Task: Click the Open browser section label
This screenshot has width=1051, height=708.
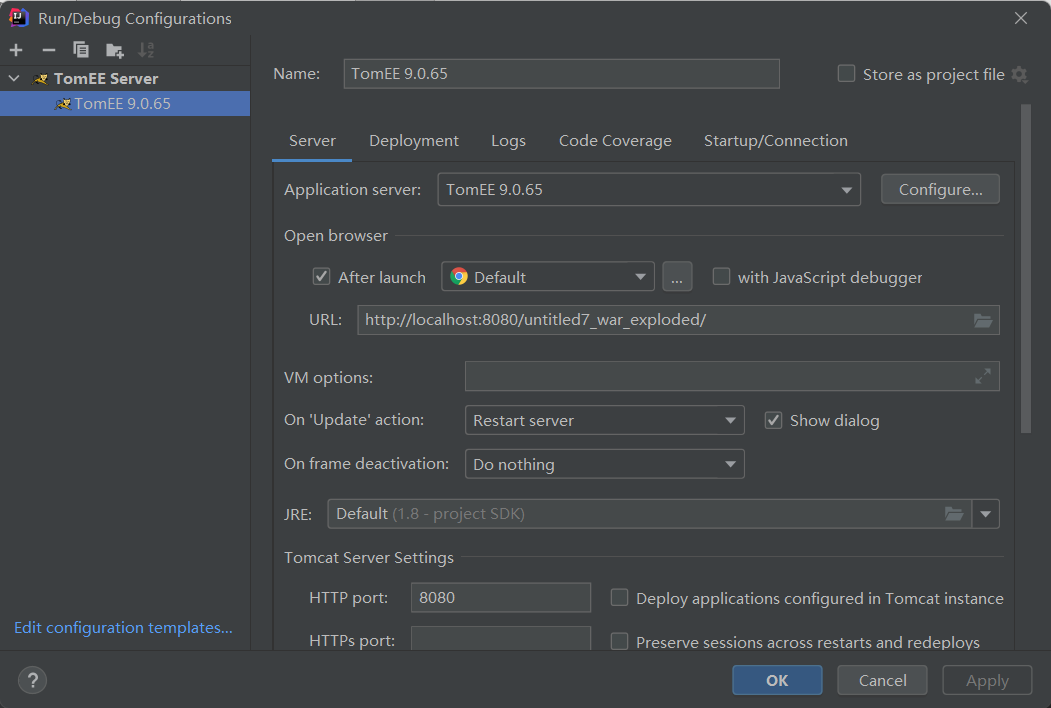Action: 336,235
